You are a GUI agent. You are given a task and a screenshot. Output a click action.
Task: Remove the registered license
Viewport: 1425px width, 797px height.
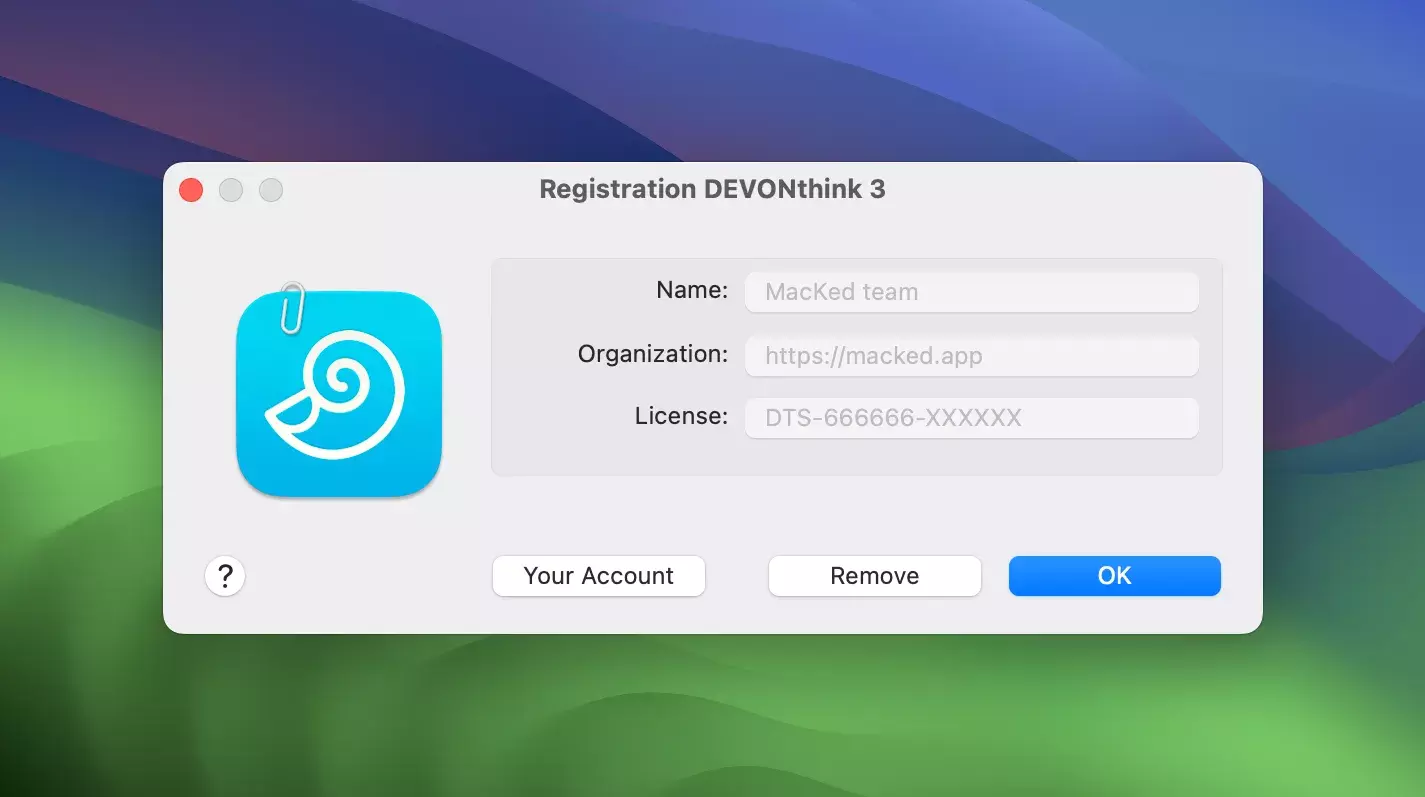click(875, 576)
